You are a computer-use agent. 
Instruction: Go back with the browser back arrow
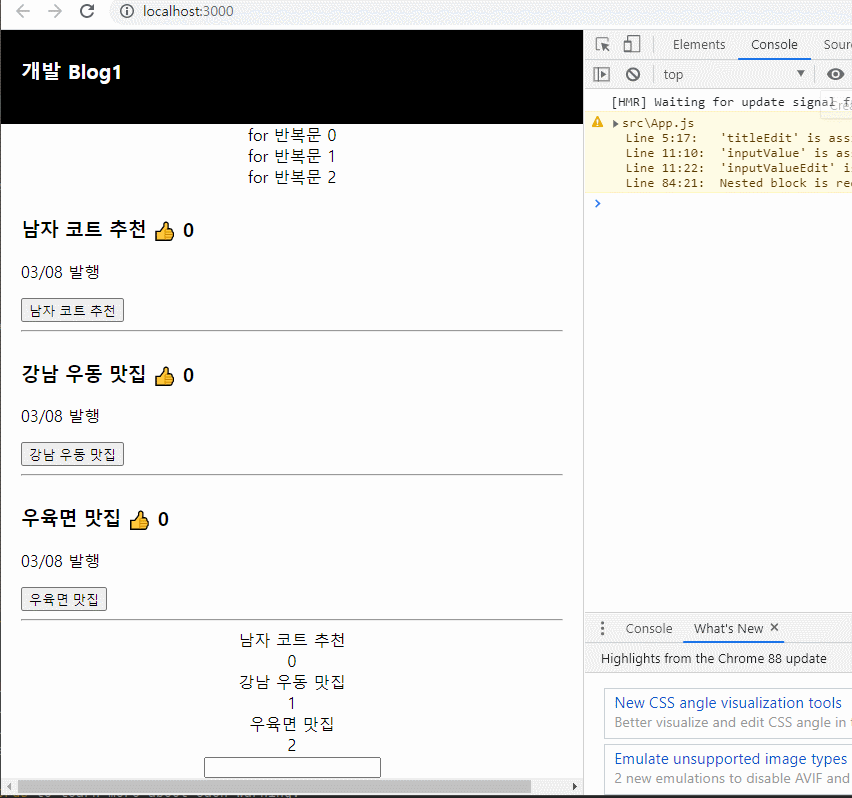coord(22,11)
